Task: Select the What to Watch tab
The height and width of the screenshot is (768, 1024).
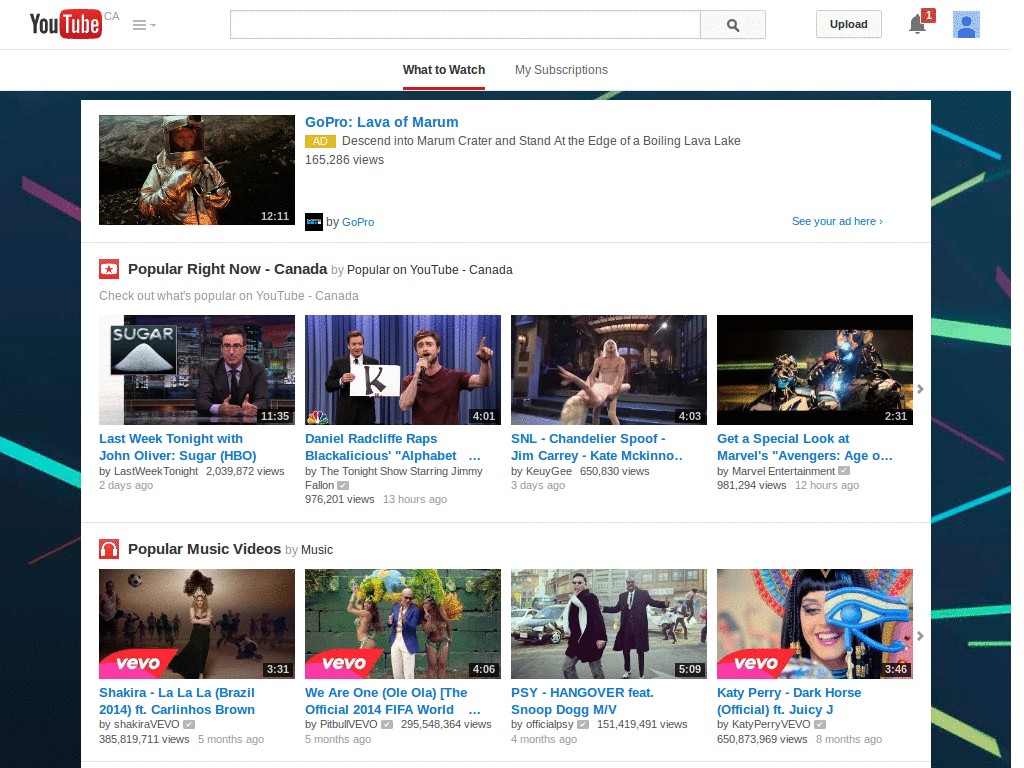Action: [x=444, y=70]
